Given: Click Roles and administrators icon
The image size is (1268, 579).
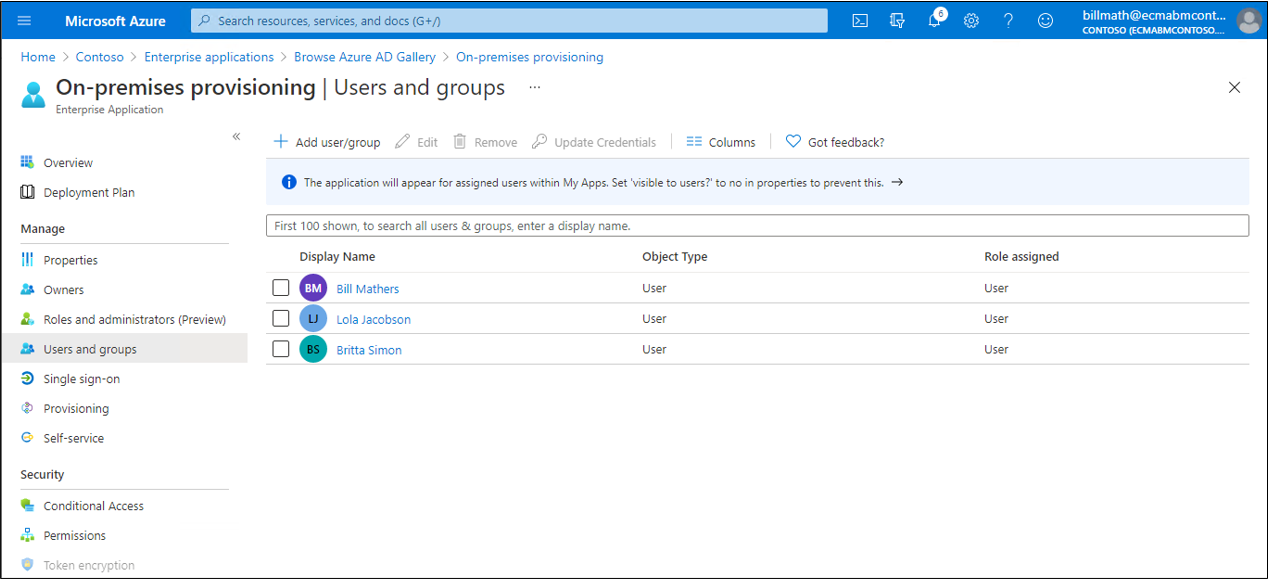Looking at the screenshot, I should (28, 319).
